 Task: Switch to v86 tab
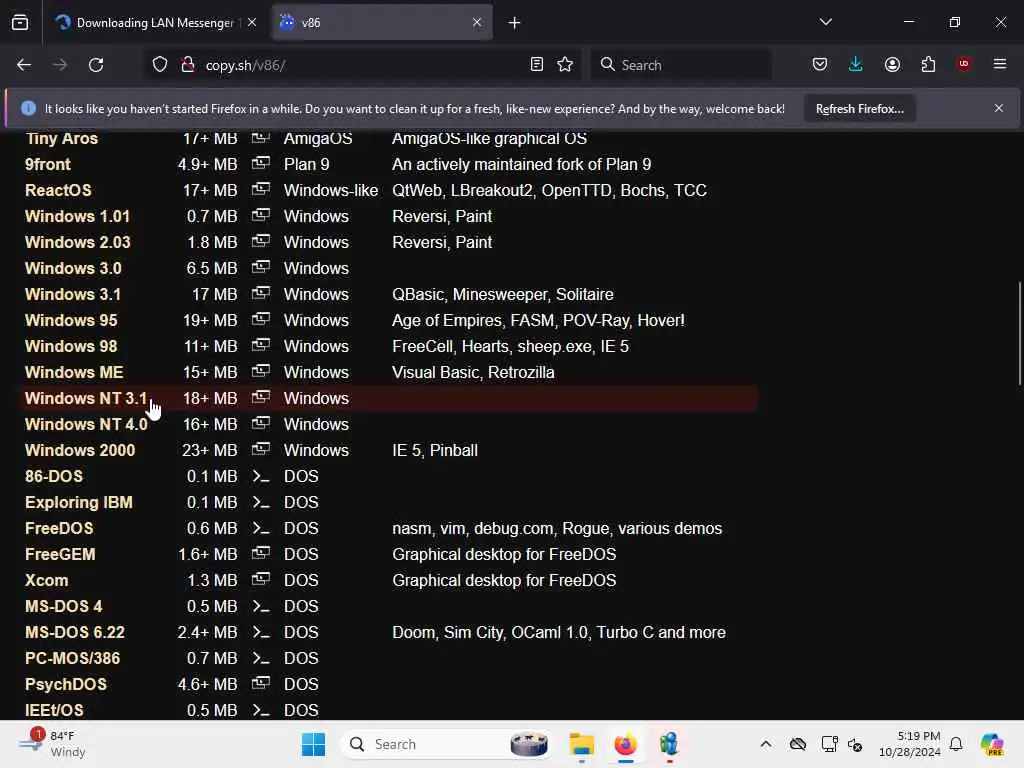(382, 23)
